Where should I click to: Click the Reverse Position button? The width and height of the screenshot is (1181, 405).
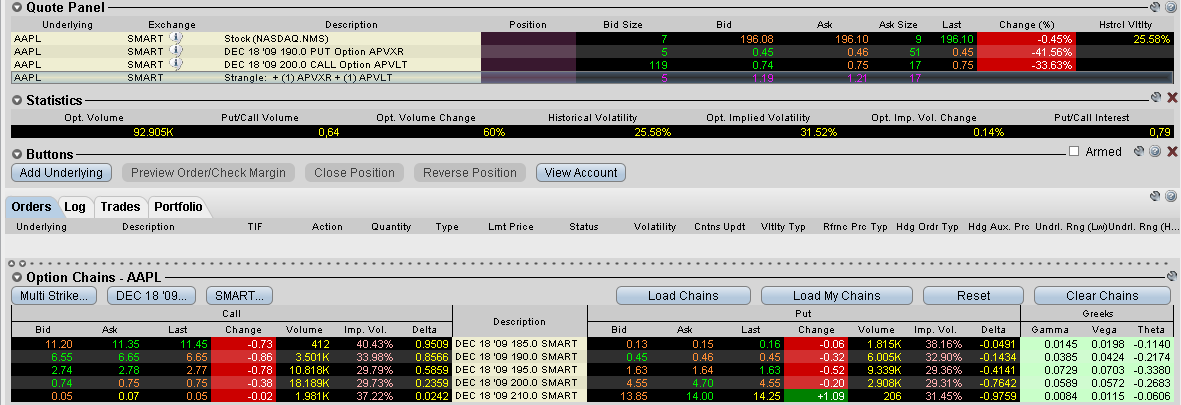point(470,172)
